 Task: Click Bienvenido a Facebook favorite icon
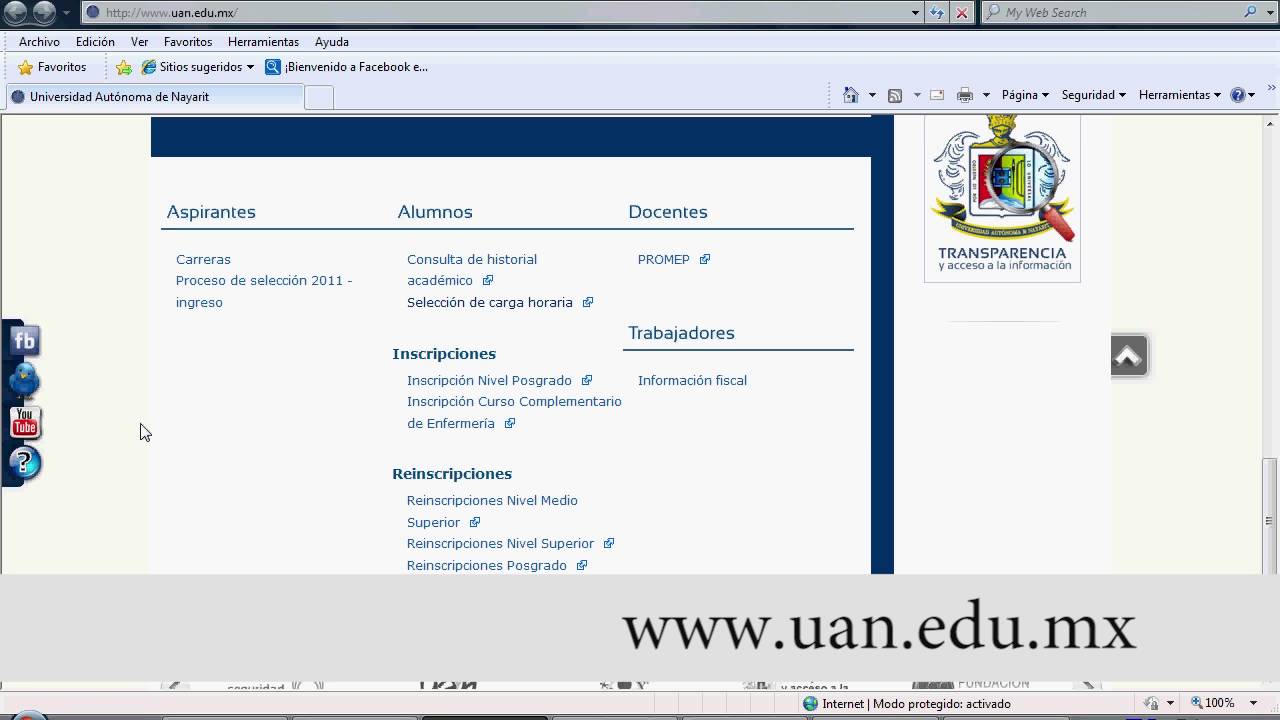[x=272, y=67]
